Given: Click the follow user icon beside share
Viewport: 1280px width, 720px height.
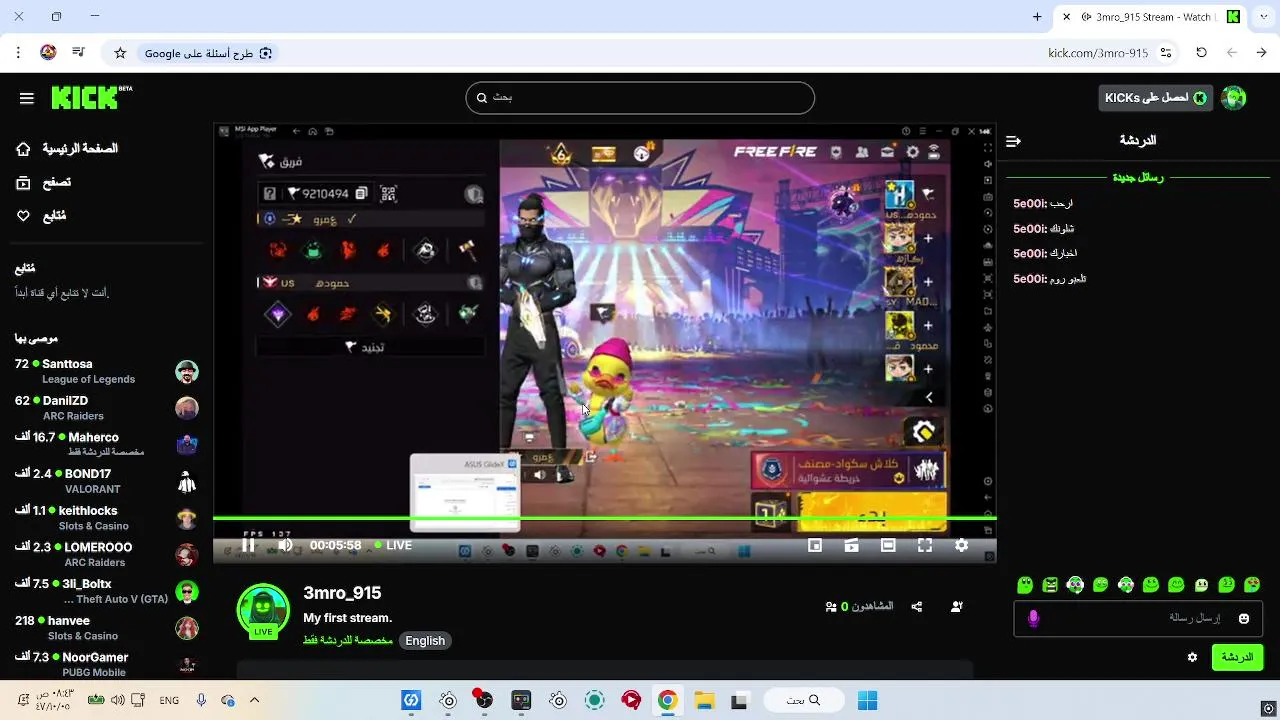Looking at the screenshot, I should (957, 606).
